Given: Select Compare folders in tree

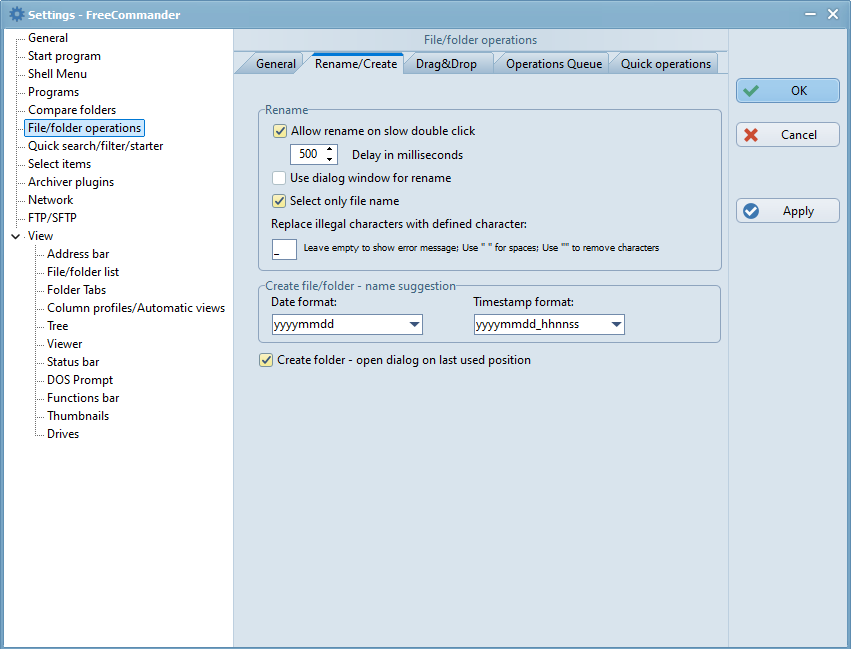Looking at the screenshot, I should [72, 110].
